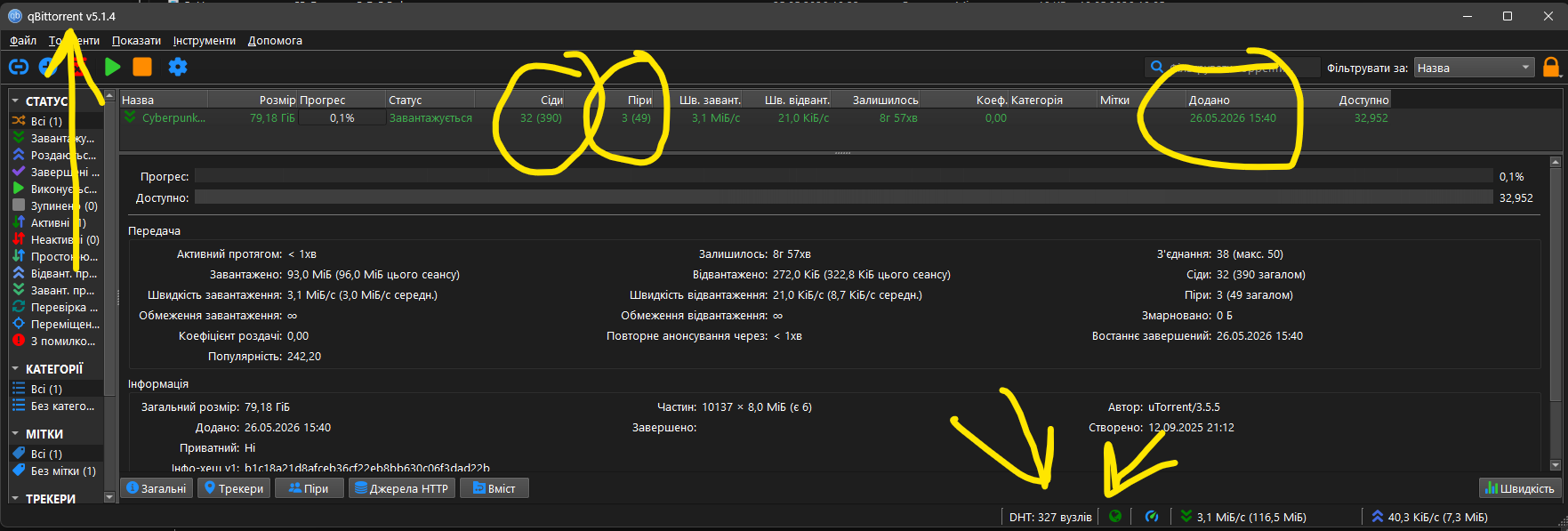Image resolution: width=1568 pixels, height=531 pixels.
Task: Select the 'Перевірка' checking status filter
Action: [57, 307]
